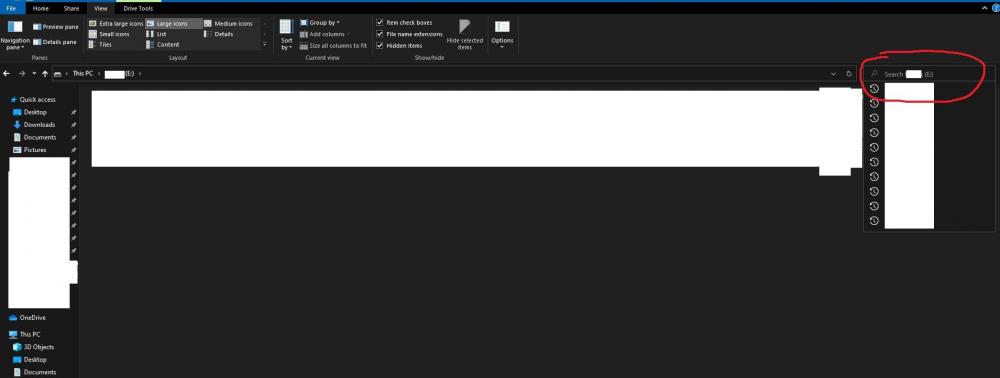Viewport: 1000px width, 378px height.
Task: Select Quick access in navigation pane
Action: pyautogui.click(x=33, y=99)
